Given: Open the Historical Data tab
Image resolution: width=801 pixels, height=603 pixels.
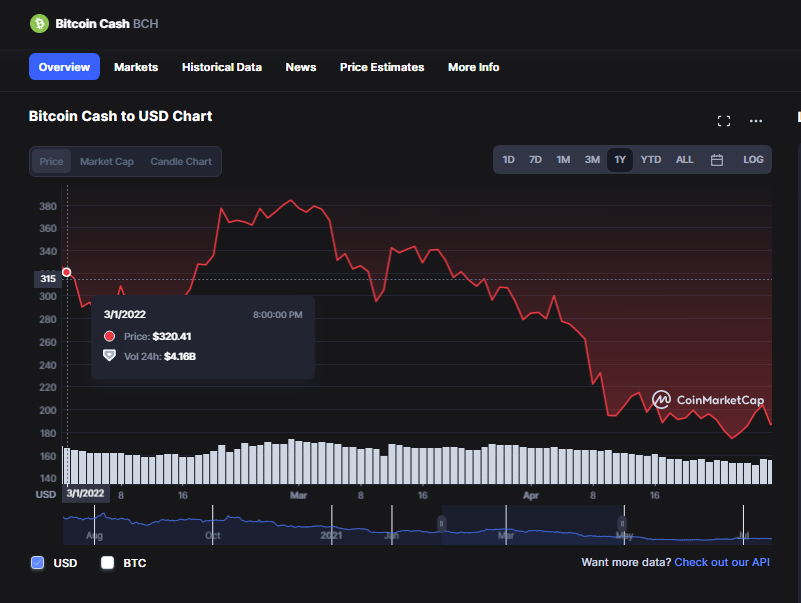Looking at the screenshot, I should pos(222,67).
